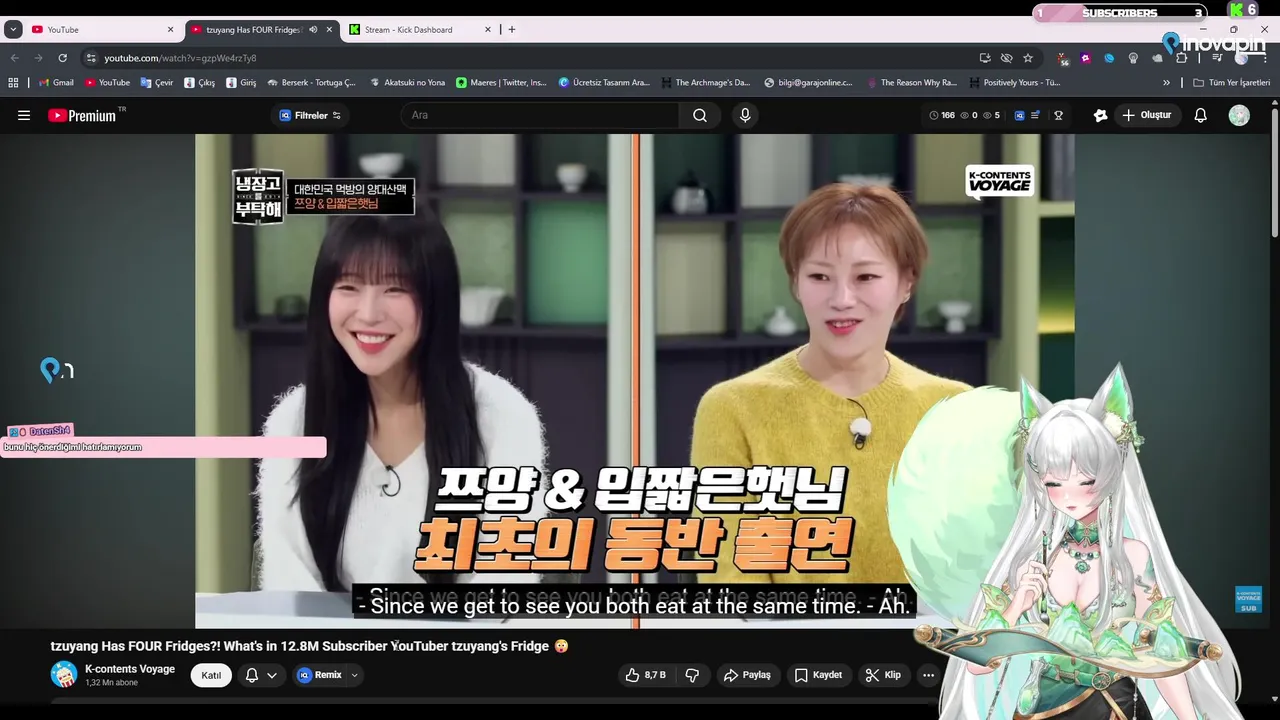Expand the Remix dropdown arrow
The width and height of the screenshot is (1280, 720).
click(x=354, y=675)
